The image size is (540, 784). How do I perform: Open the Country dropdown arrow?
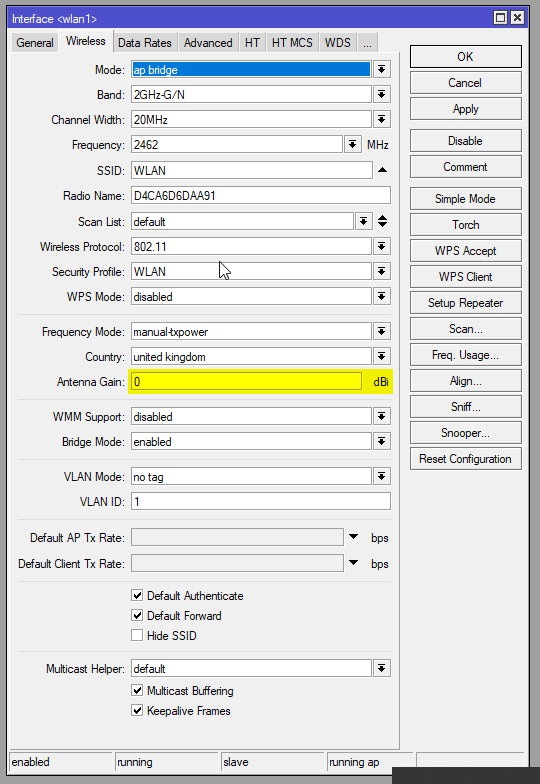382,356
